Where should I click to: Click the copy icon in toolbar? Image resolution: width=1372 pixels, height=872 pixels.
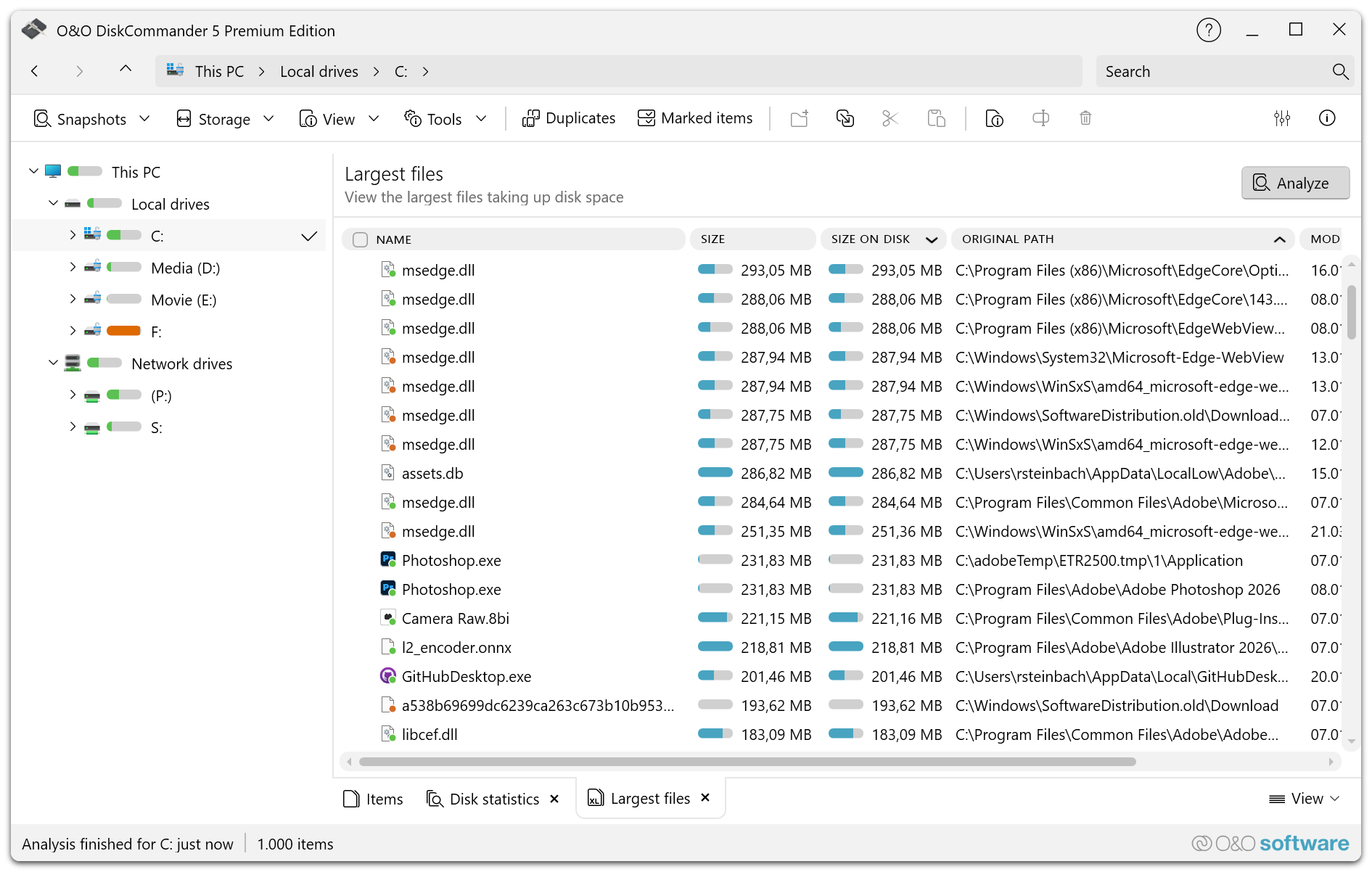(845, 118)
